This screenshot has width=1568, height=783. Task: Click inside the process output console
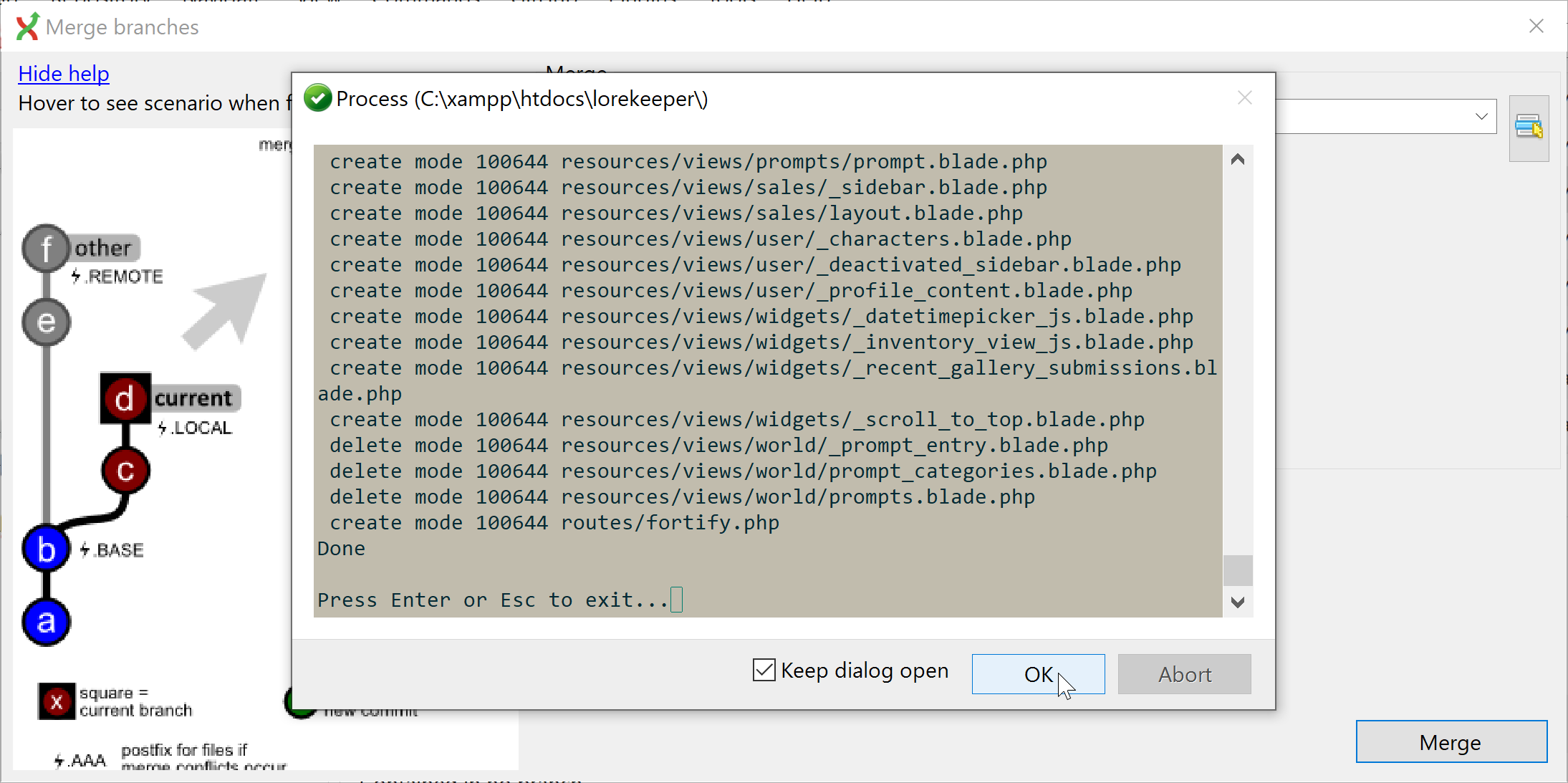(766, 380)
